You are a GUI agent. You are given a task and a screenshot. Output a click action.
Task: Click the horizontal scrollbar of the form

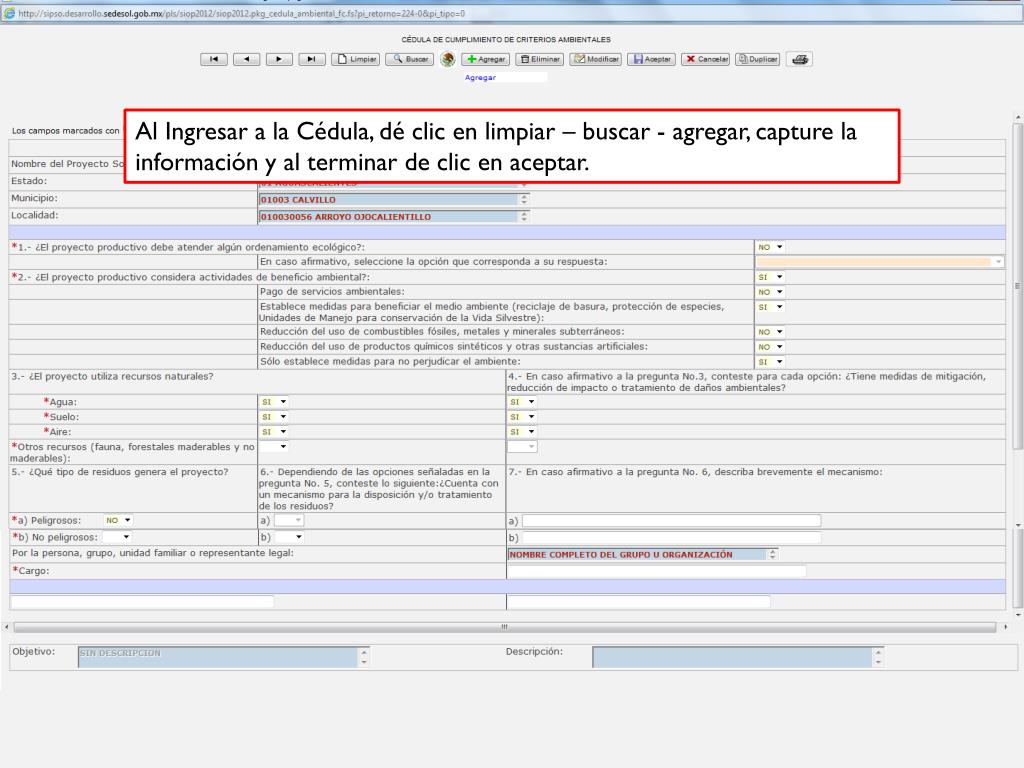click(x=504, y=627)
